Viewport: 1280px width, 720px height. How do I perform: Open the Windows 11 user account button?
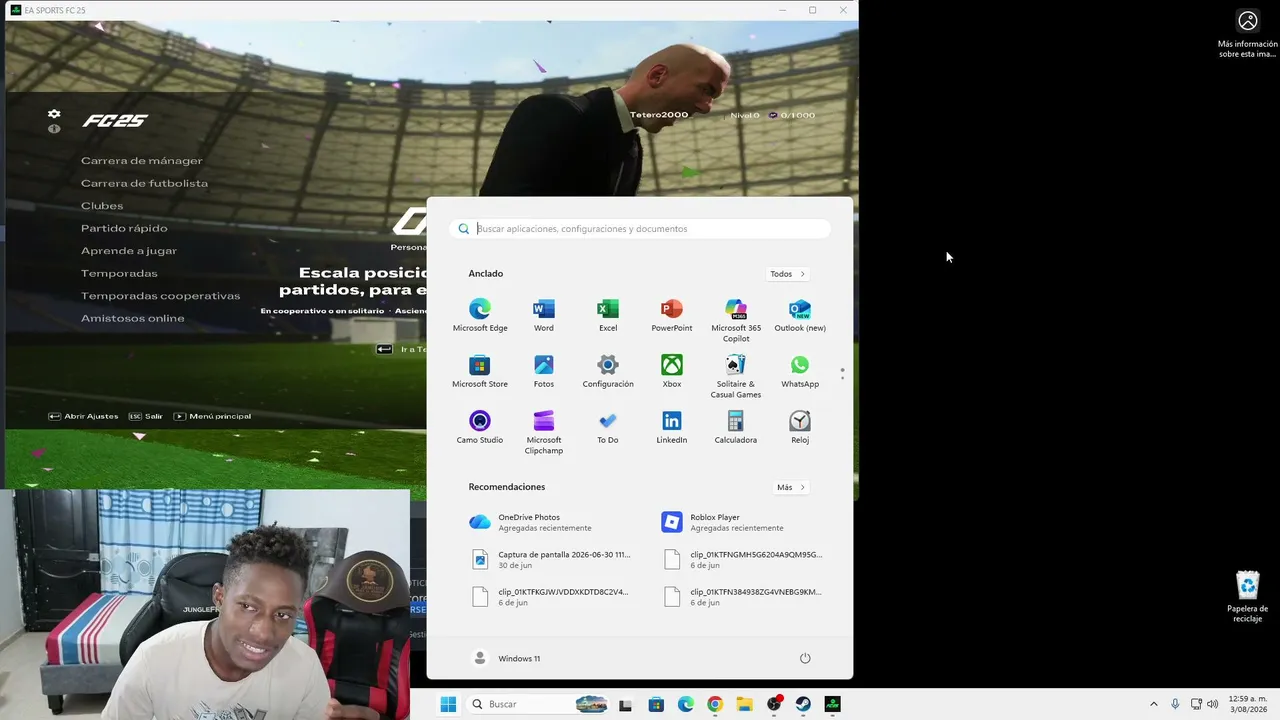(x=506, y=658)
